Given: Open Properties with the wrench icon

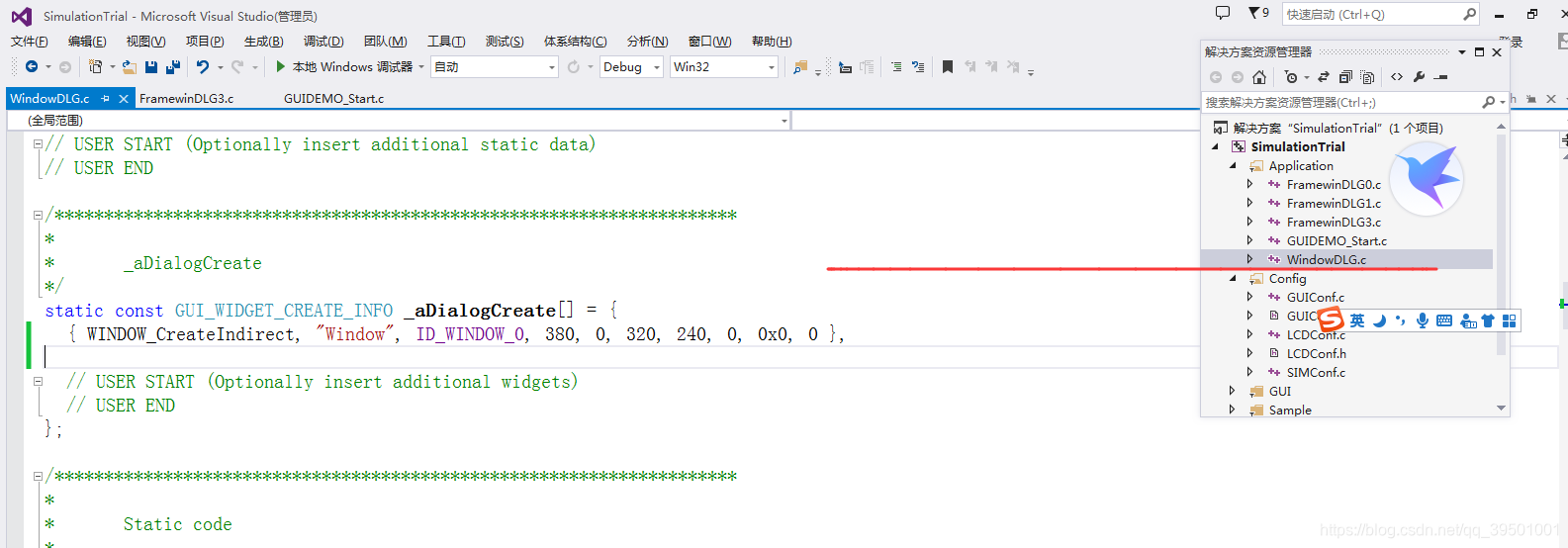Looking at the screenshot, I should 1419,77.
